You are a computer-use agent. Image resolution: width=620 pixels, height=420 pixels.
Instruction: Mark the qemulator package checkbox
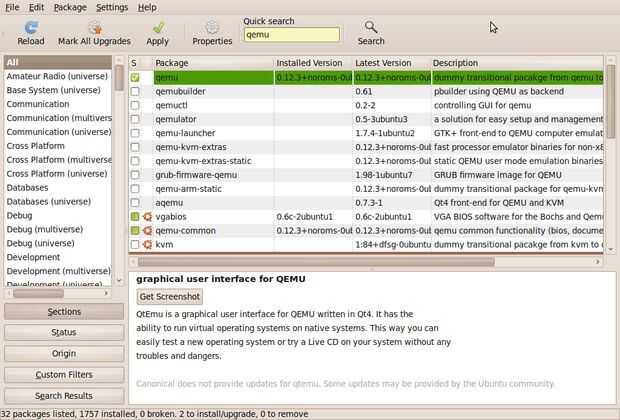tap(135, 119)
